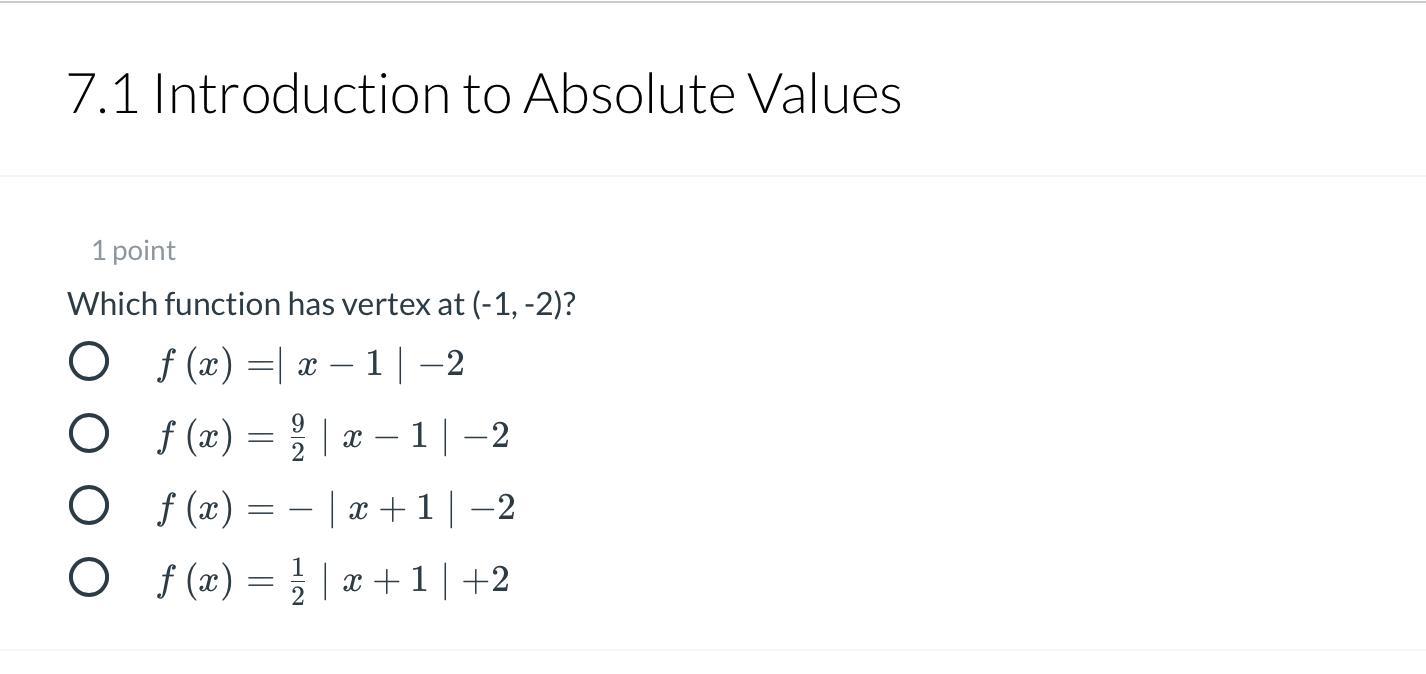Select the radio button for f(x)=|x−1|−2
1426x674 pixels.
coord(89,362)
